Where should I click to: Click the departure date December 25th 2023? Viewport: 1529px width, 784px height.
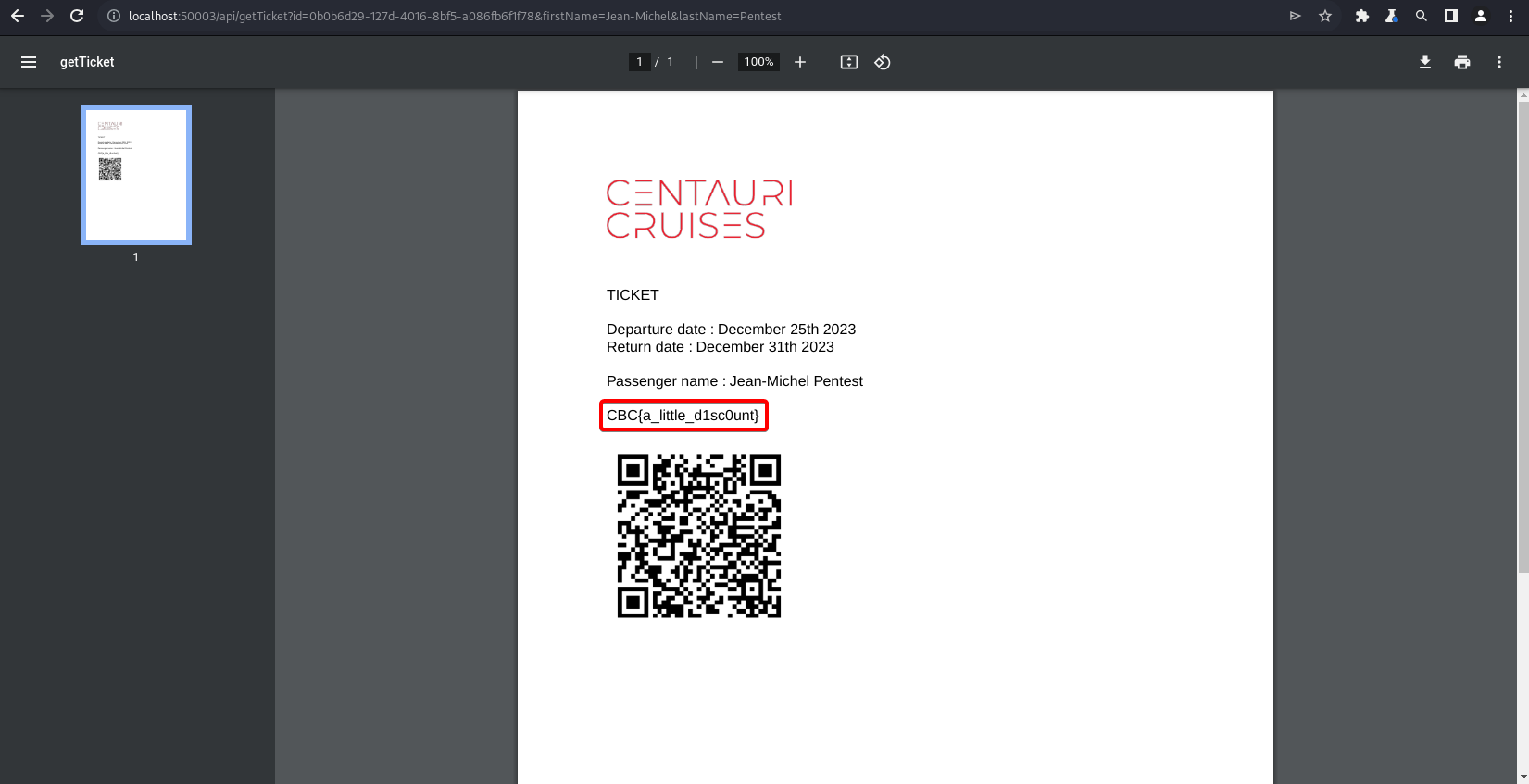click(x=786, y=330)
